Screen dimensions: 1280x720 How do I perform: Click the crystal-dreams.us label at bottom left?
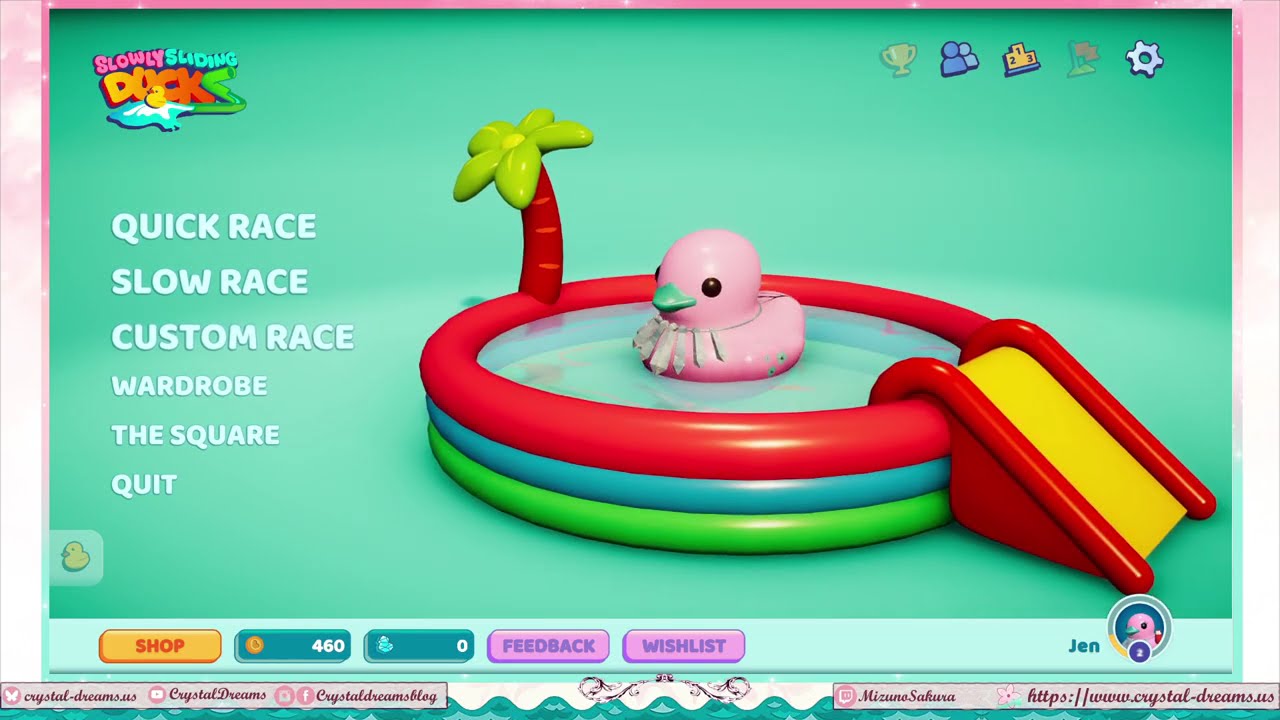point(80,695)
